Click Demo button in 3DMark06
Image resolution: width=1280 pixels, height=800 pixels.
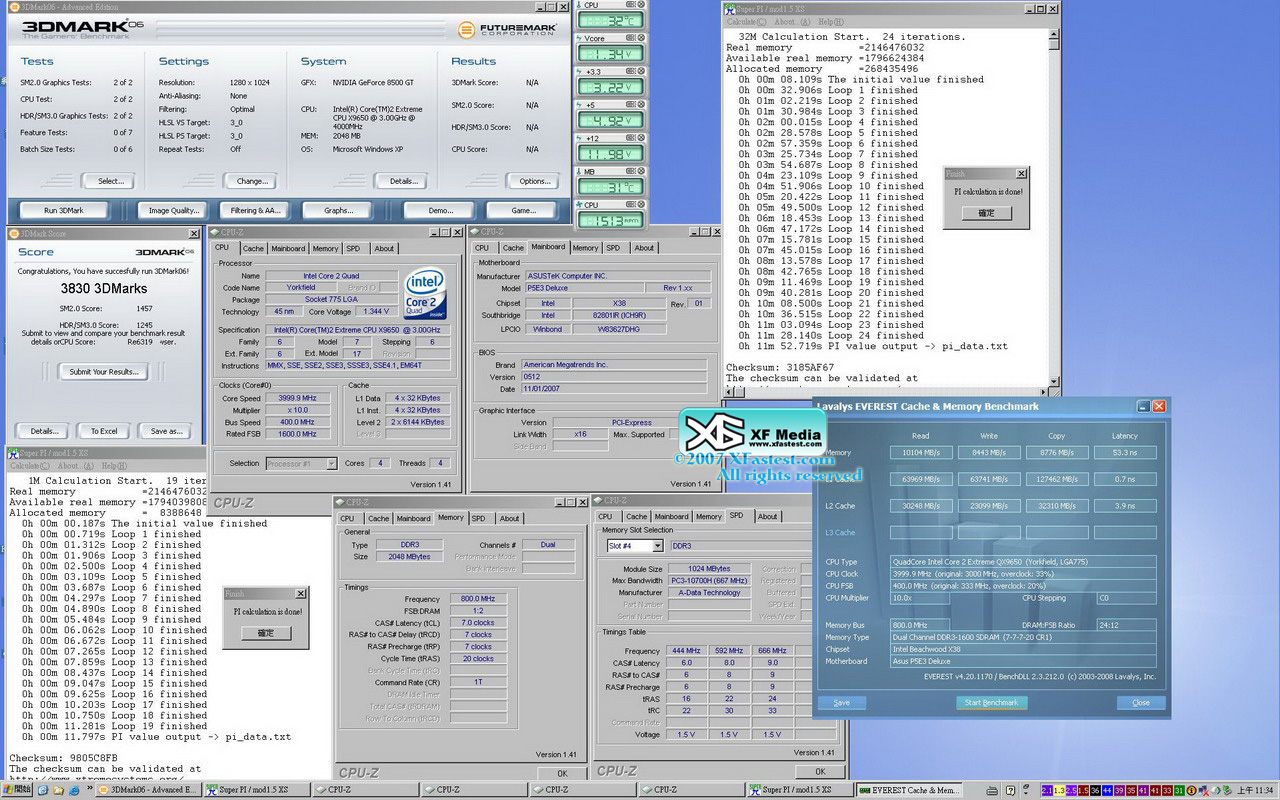coord(439,211)
